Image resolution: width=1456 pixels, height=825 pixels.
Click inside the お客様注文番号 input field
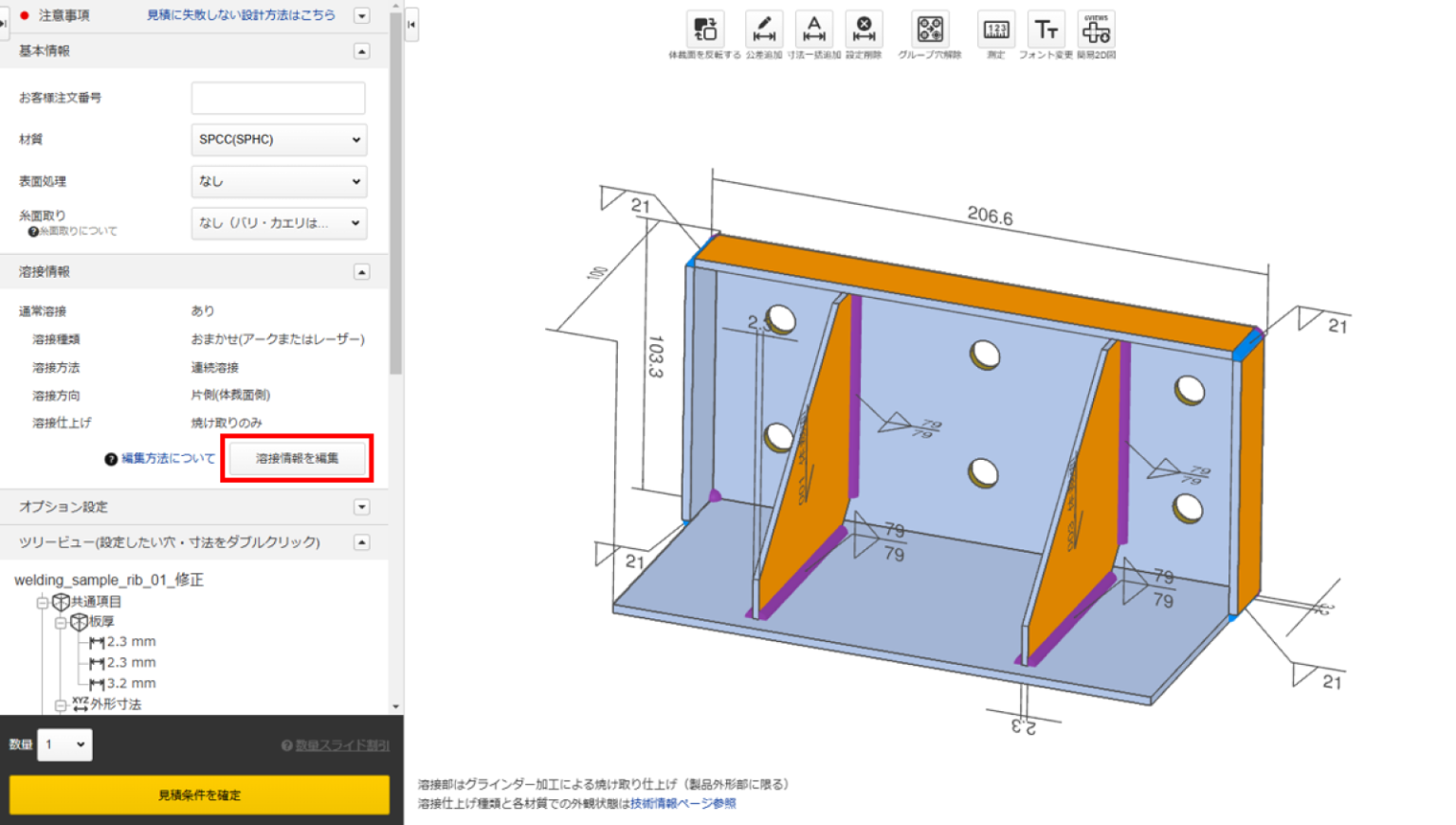278,98
